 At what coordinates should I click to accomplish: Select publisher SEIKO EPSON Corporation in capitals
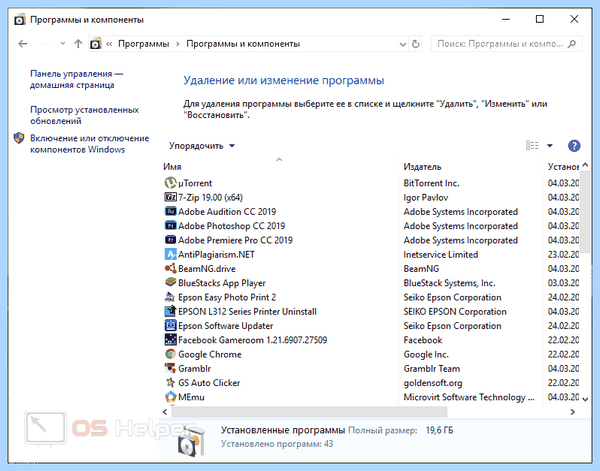(x=455, y=311)
